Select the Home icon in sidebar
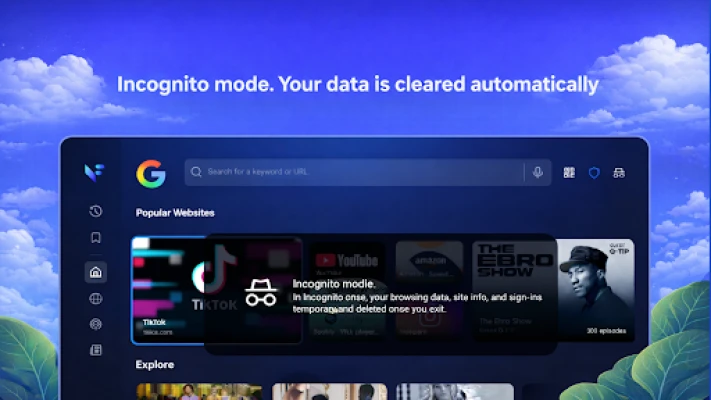Viewport: 711px width, 400px height. point(96,272)
